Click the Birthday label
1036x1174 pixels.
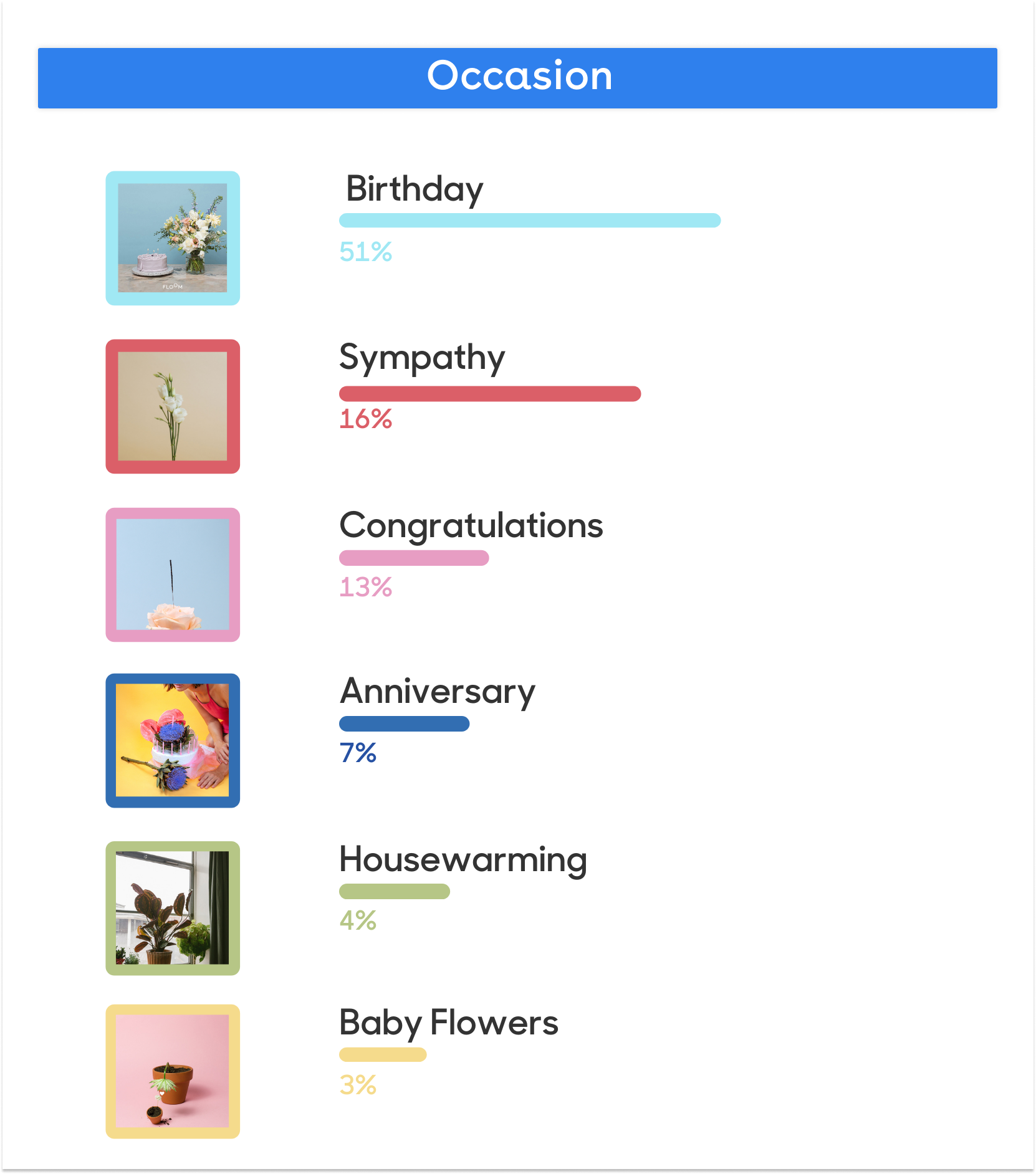415,189
